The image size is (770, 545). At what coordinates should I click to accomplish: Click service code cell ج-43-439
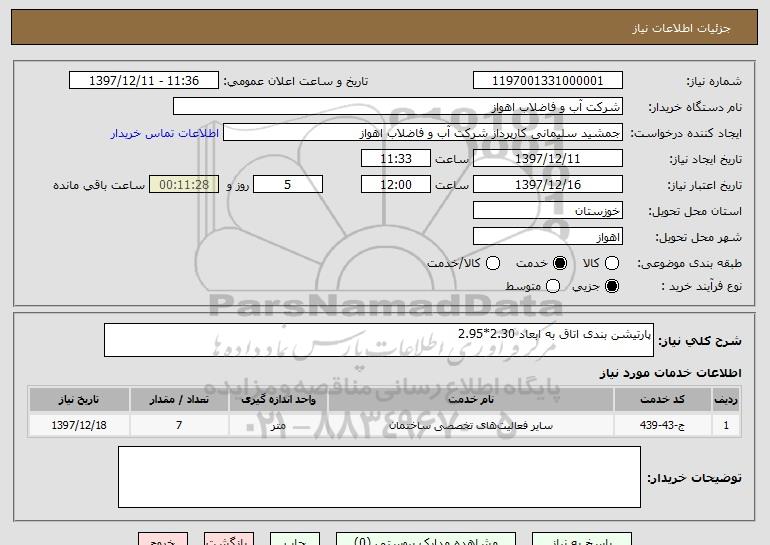click(x=662, y=425)
